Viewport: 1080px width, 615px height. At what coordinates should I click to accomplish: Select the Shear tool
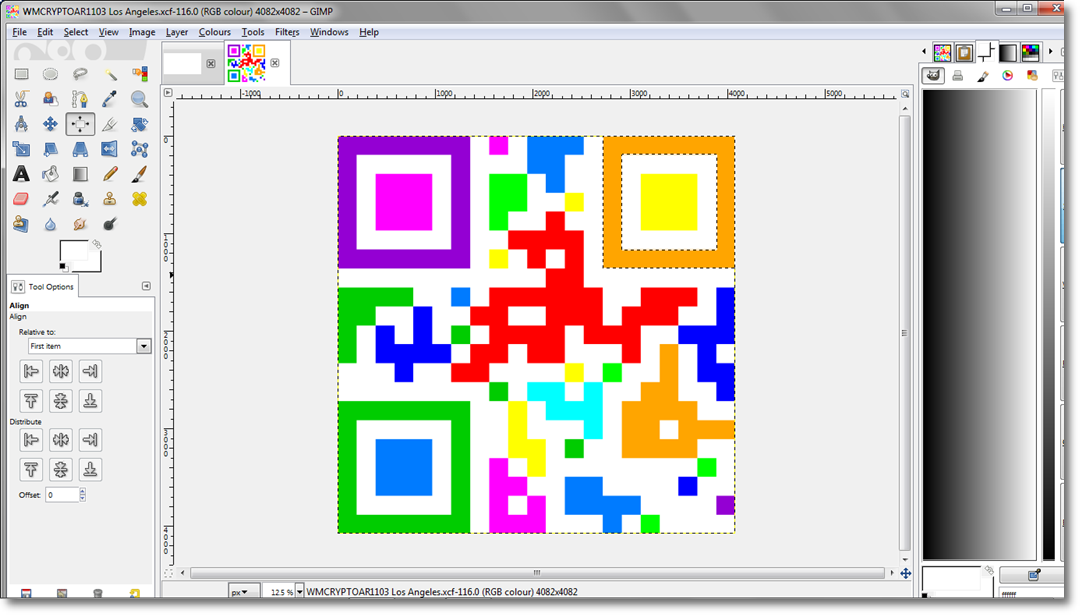(50, 149)
